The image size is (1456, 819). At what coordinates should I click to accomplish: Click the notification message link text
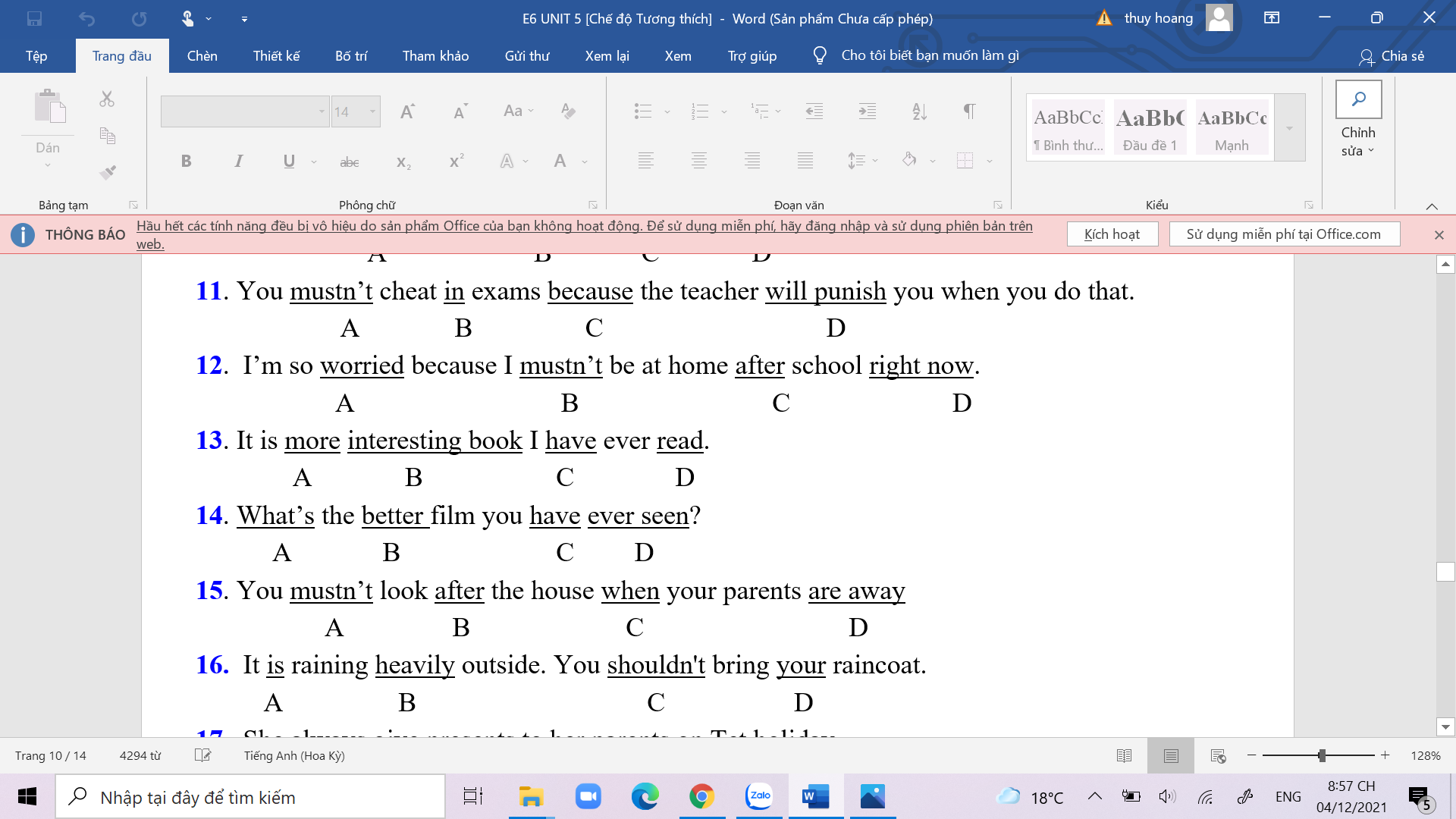(585, 234)
